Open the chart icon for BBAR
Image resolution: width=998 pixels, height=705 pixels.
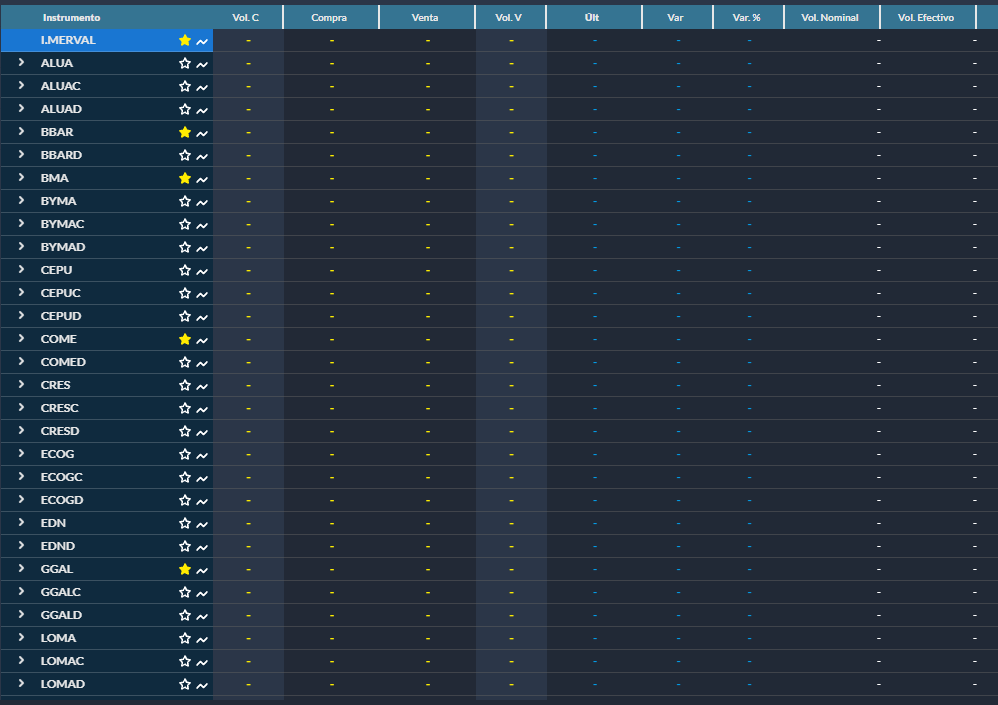point(202,133)
